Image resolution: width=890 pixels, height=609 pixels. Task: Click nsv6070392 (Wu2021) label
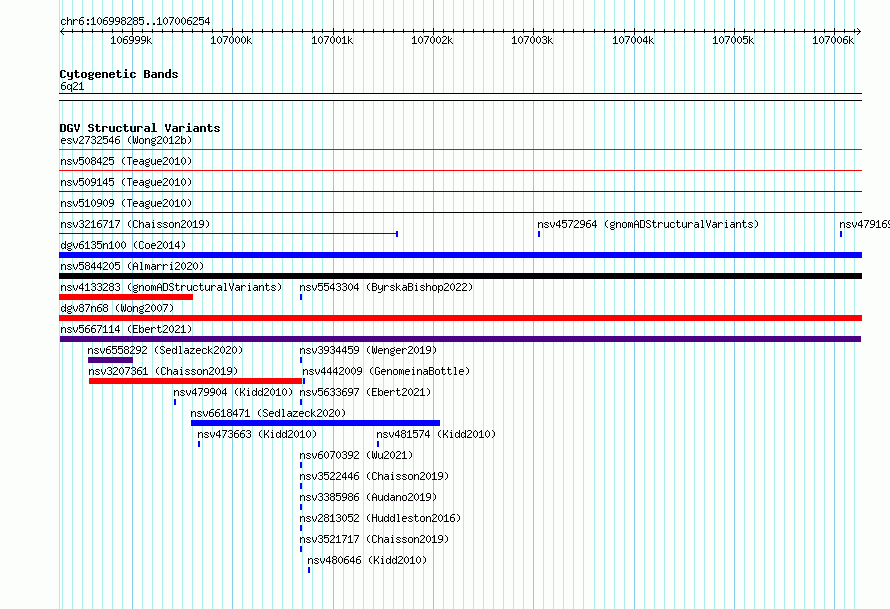(356, 455)
